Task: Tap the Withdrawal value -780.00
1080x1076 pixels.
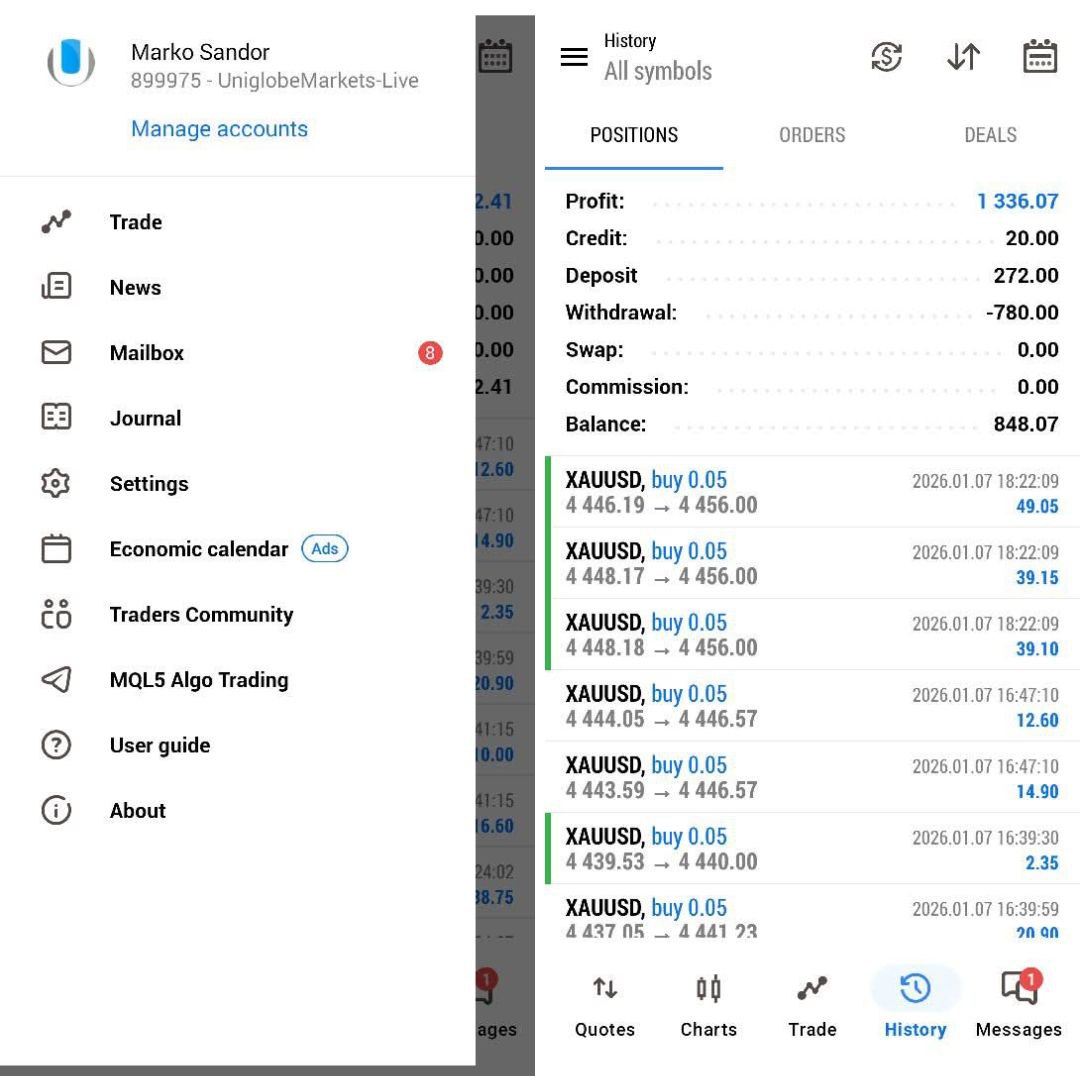Action: click(1022, 313)
